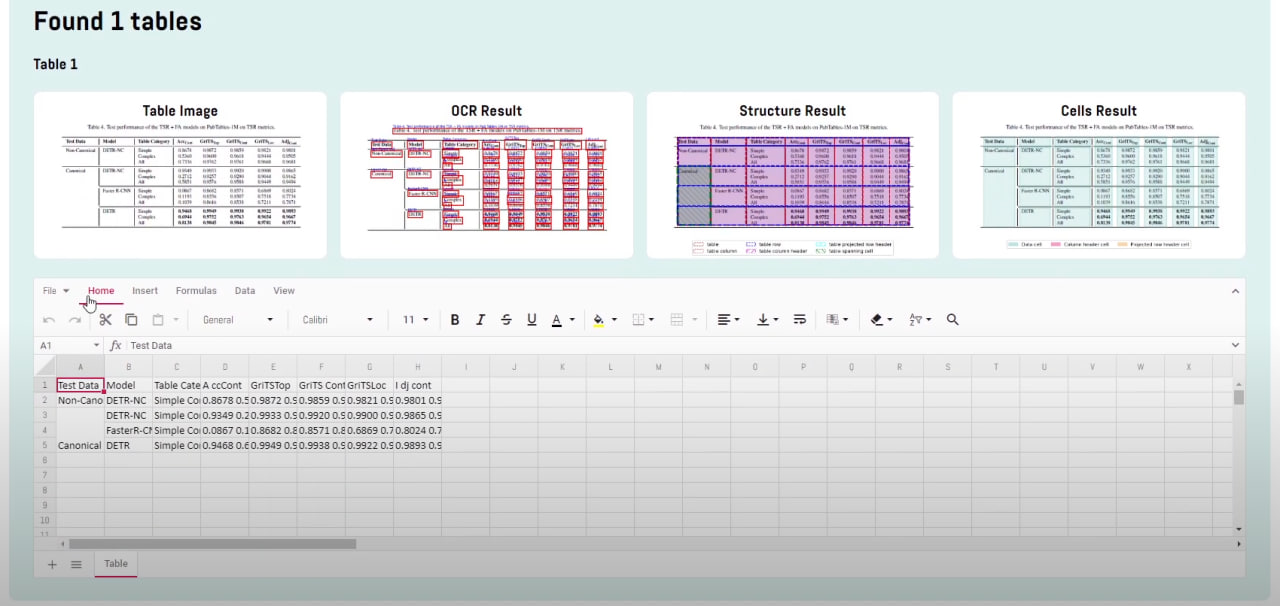Select the cell containing DETR in row 5
Image resolution: width=1280 pixels, height=606 pixels.
pos(128,445)
